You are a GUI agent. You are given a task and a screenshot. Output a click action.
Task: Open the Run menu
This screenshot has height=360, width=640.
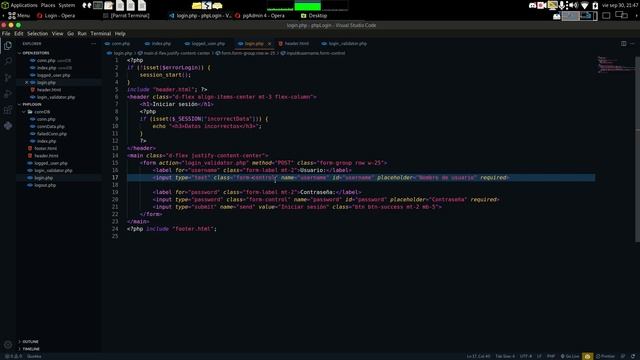82,33
